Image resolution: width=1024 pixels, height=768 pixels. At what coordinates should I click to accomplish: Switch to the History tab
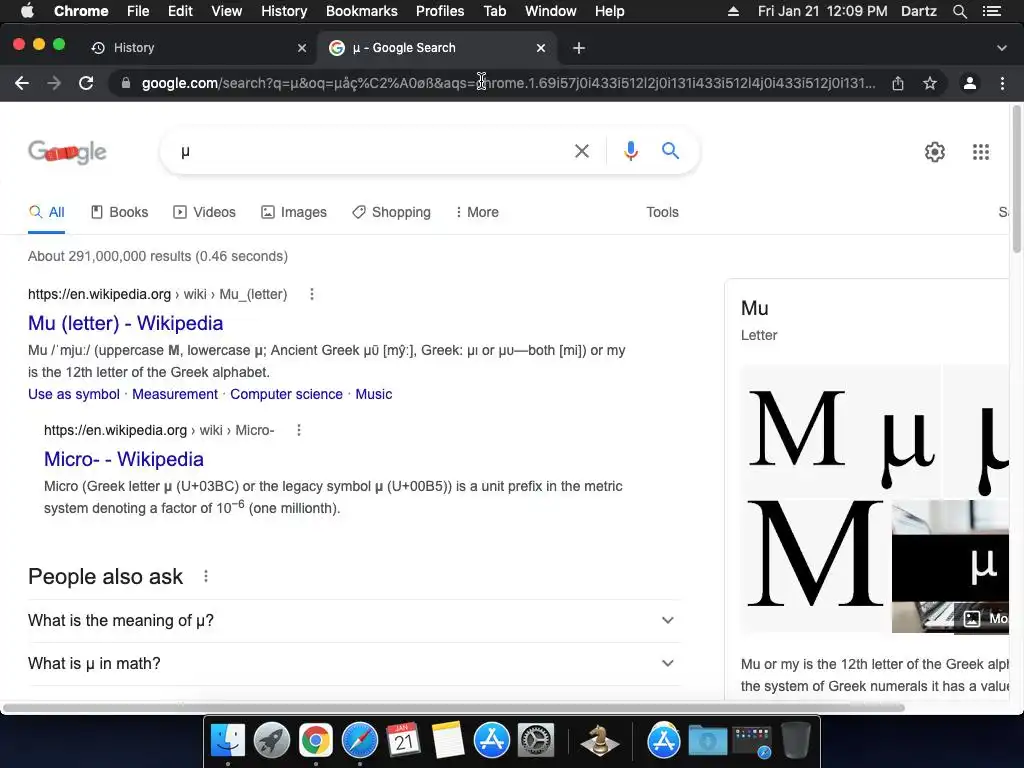196,48
